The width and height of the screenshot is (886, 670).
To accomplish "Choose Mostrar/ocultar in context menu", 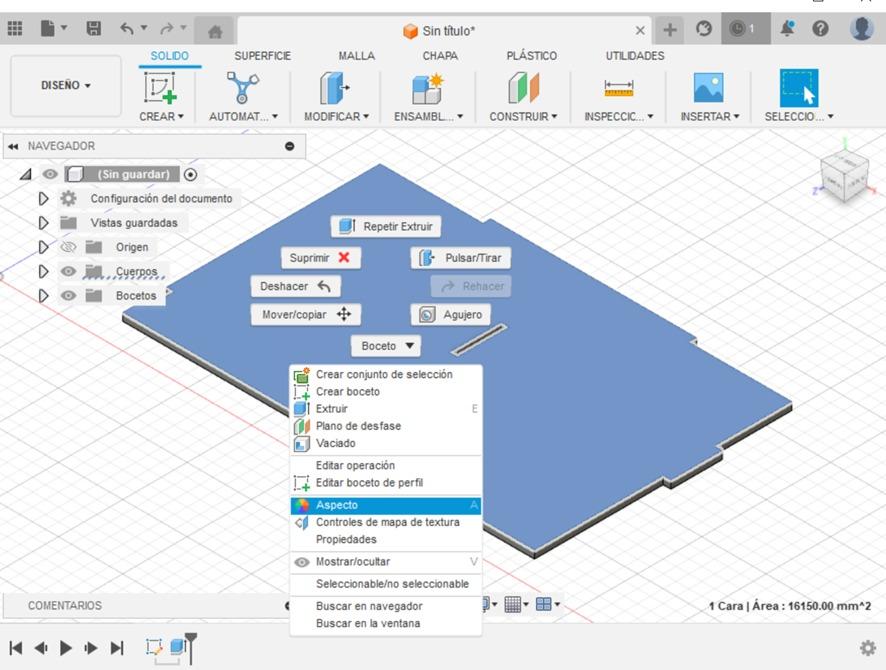I will 386,562.
